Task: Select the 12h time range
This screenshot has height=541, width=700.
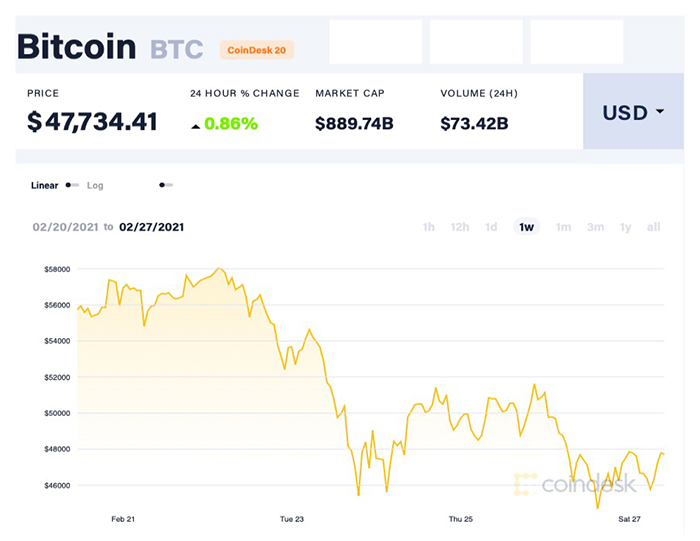Action: click(460, 227)
